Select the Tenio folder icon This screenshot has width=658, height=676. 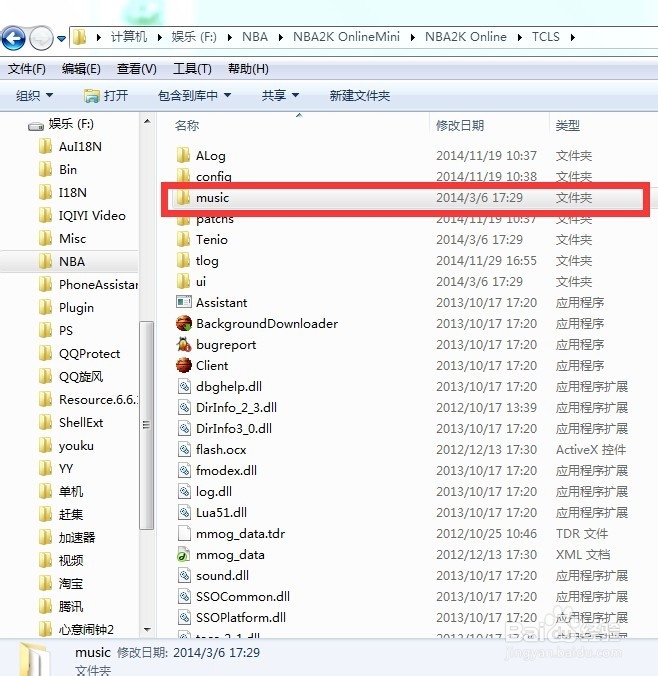[x=183, y=239]
